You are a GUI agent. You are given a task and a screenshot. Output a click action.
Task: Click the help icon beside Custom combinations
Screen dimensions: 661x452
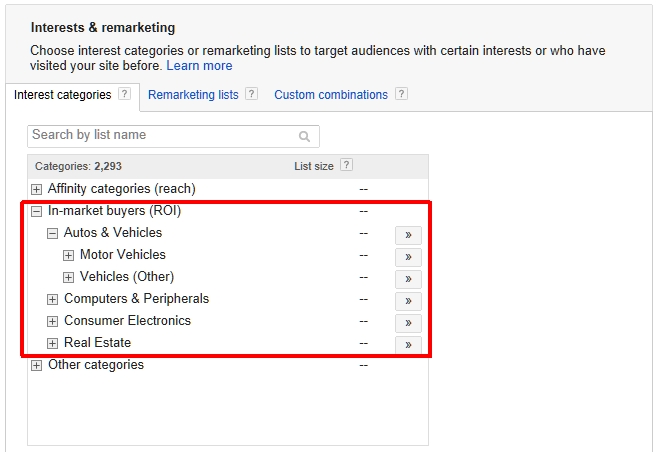click(x=401, y=95)
